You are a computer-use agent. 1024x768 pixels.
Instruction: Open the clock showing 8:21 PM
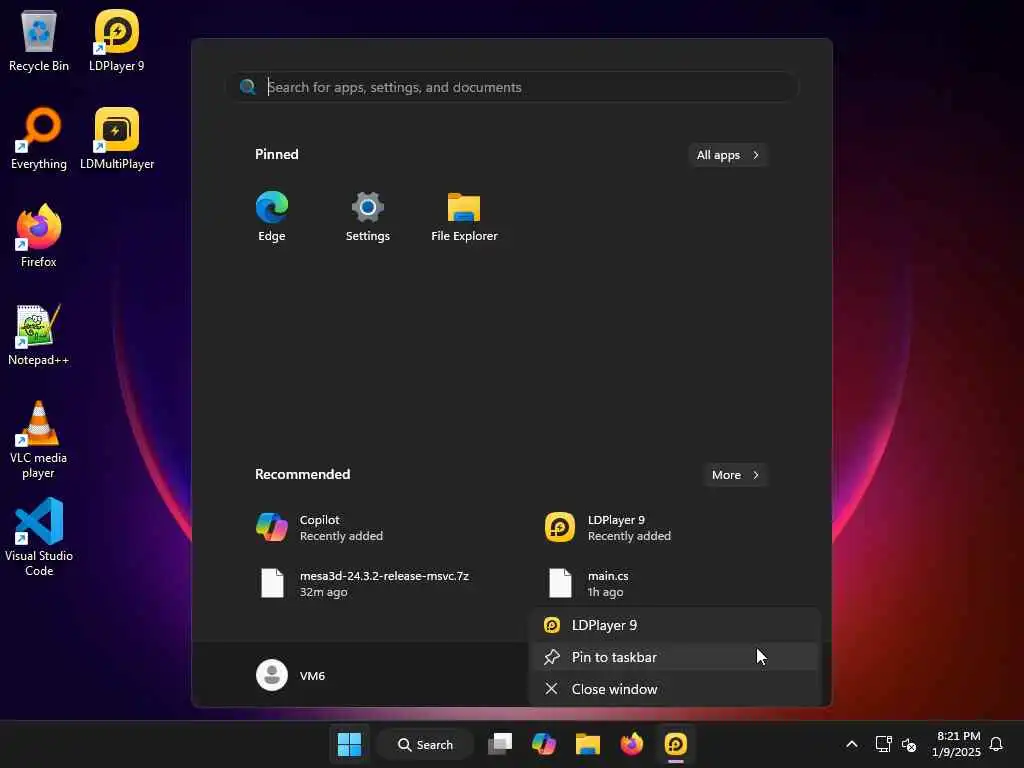point(957,744)
